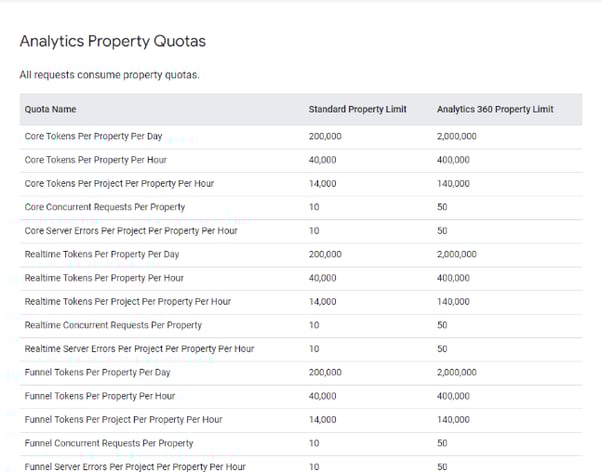Select the Analytics 360 Property Limit header
602x472 pixels.
[495, 109]
